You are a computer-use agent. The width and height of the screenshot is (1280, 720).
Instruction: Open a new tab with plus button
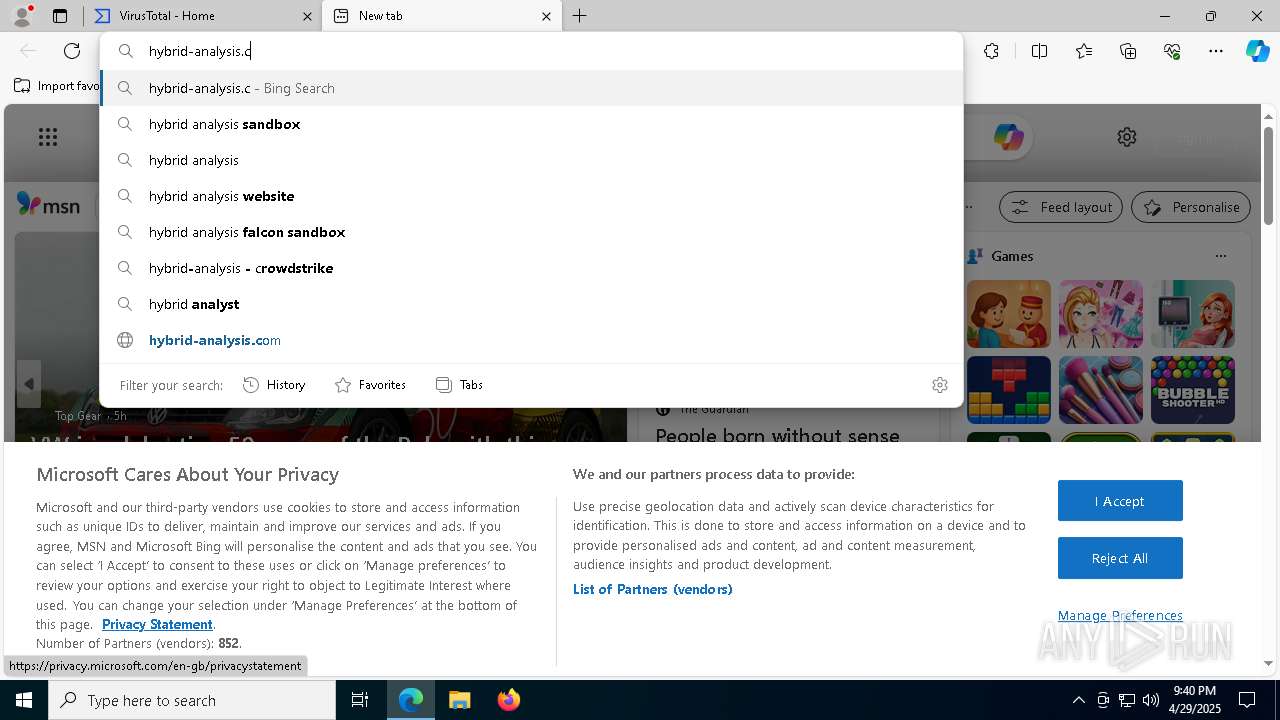coord(580,16)
